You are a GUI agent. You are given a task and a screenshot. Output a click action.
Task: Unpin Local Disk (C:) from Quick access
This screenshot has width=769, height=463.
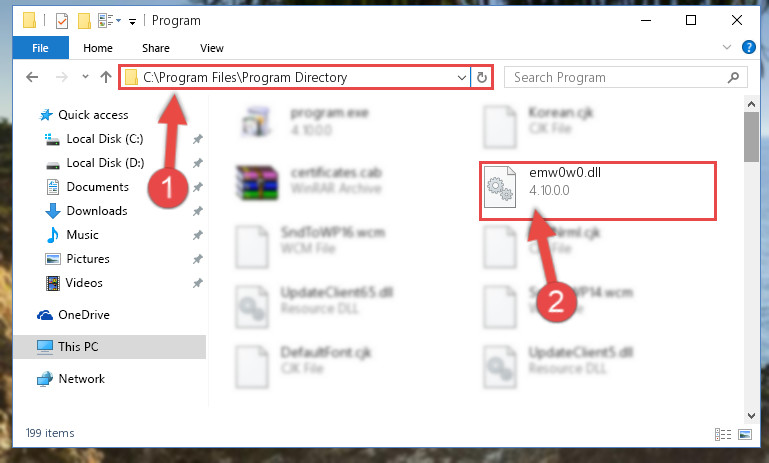(198, 139)
